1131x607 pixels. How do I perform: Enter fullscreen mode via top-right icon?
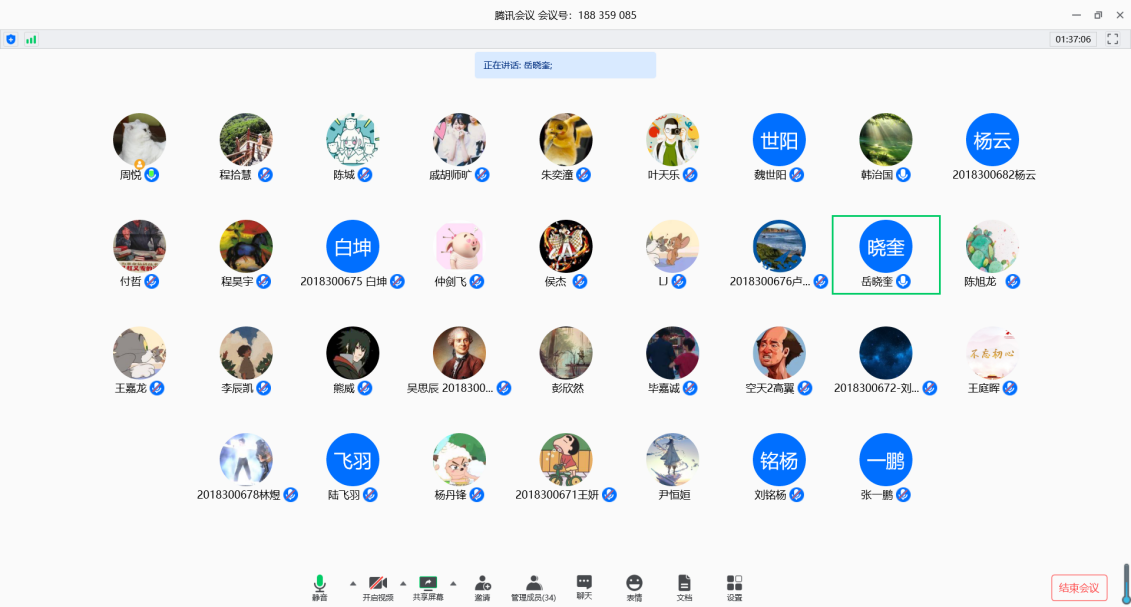[x=1112, y=39]
